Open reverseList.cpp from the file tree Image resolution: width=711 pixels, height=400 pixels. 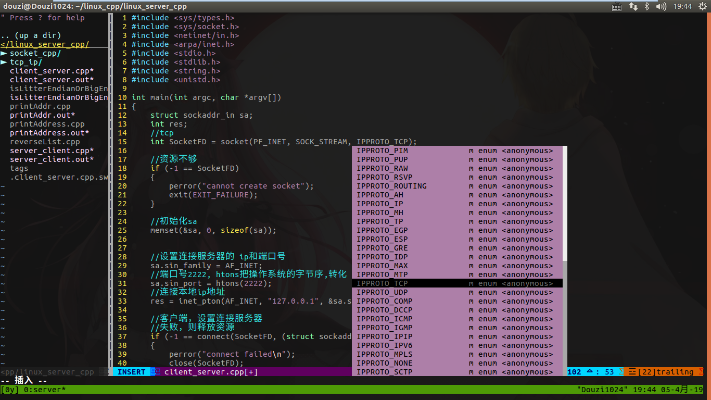click(47, 141)
